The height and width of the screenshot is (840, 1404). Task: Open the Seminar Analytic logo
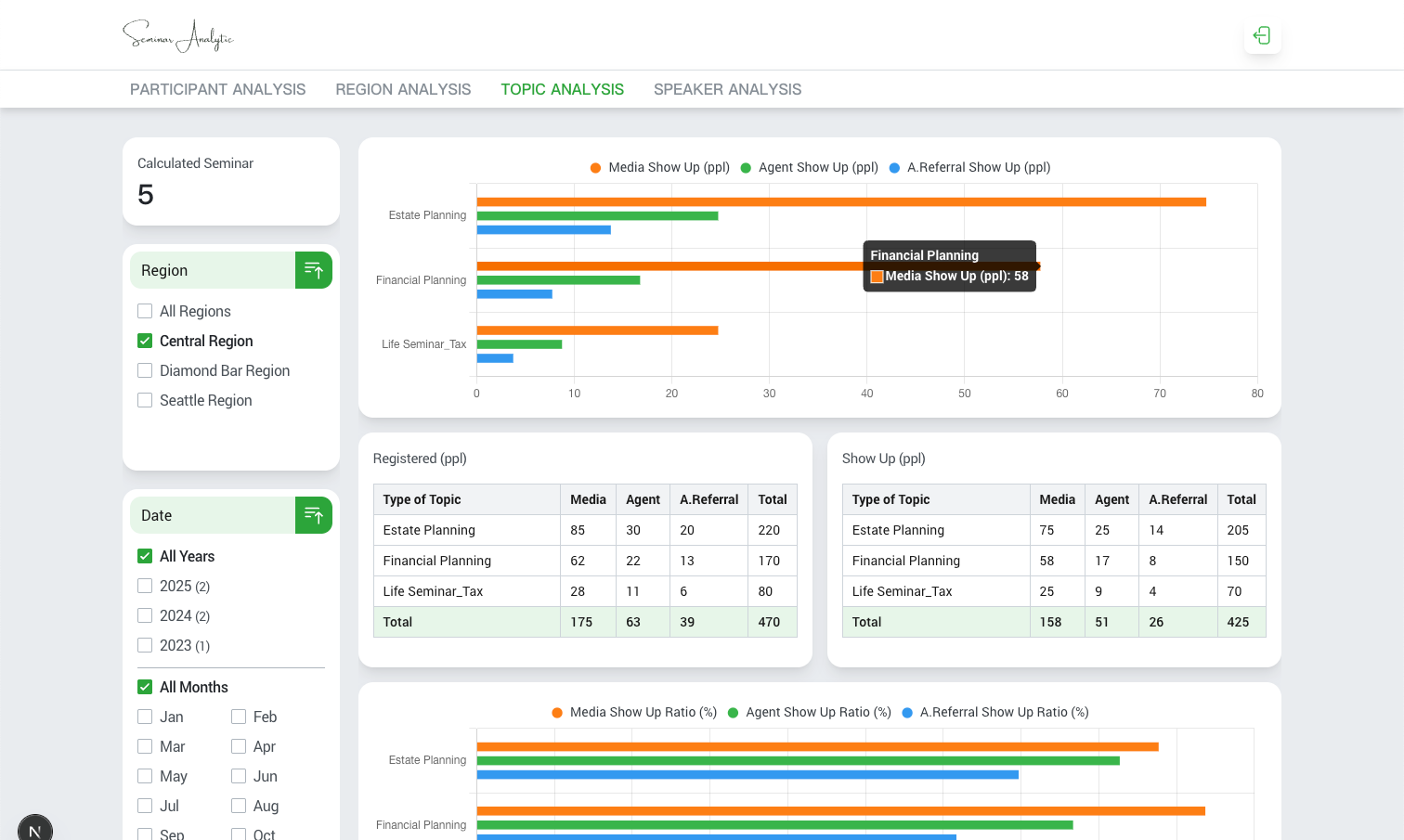[178, 35]
